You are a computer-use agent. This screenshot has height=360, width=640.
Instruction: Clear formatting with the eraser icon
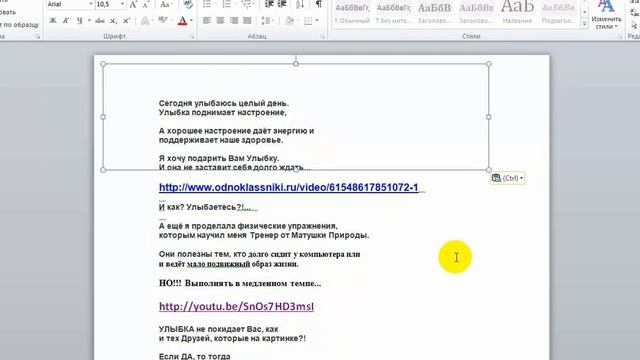click(188, 4)
